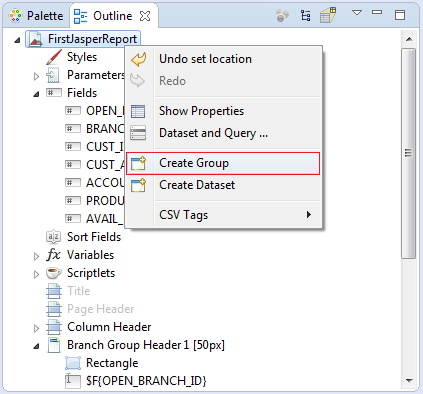The image size is (423, 394).
Task: Switch to the Palette tab
Action: pos(36,16)
